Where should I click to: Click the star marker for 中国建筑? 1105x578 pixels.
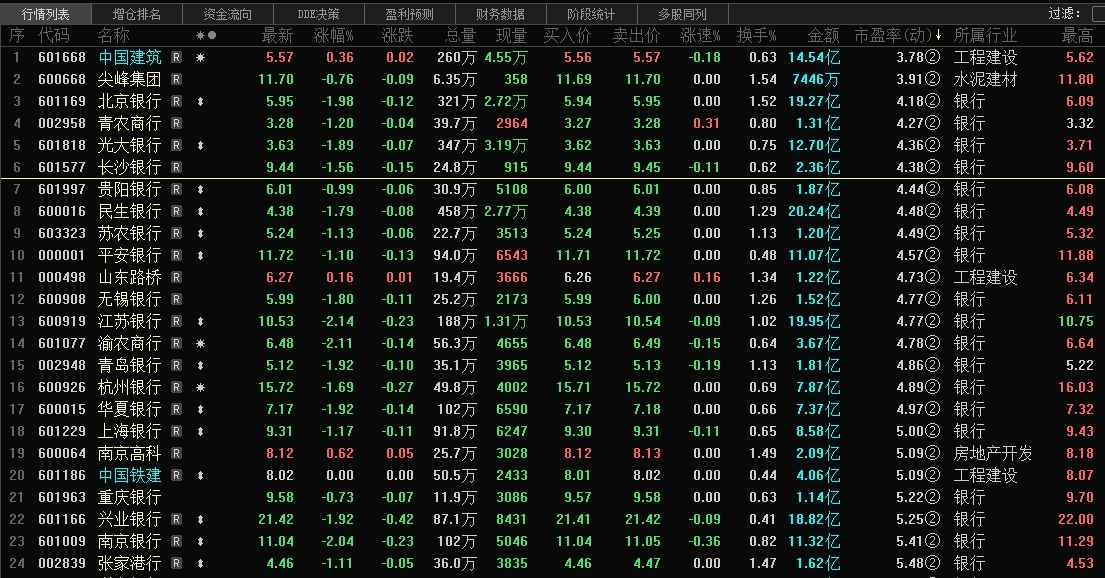[x=200, y=58]
